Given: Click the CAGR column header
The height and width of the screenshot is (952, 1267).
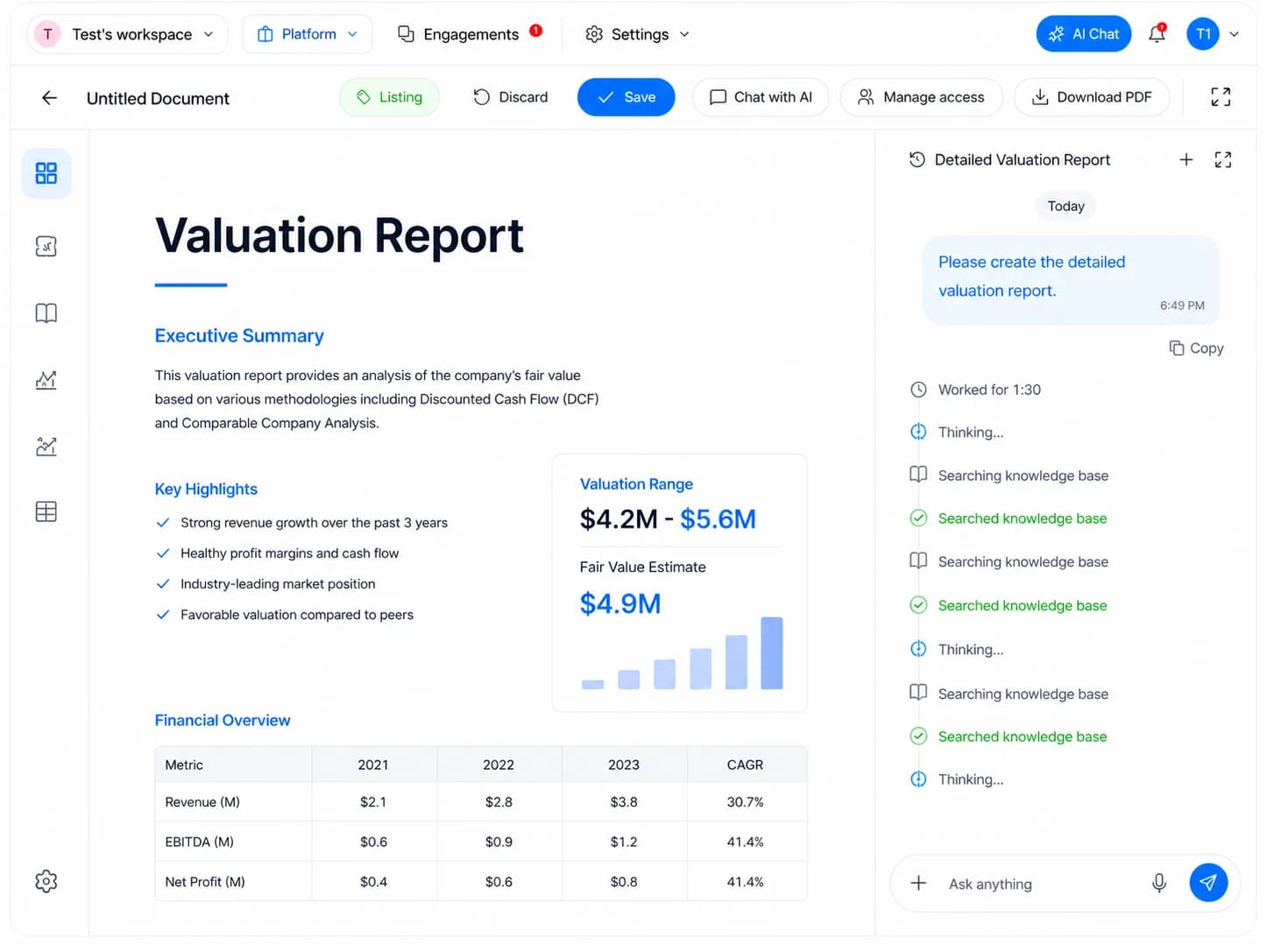Looking at the screenshot, I should click(x=745, y=765).
